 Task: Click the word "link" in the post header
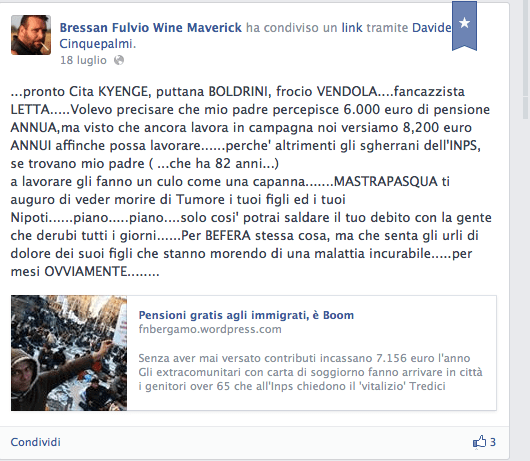[x=352, y=27]
